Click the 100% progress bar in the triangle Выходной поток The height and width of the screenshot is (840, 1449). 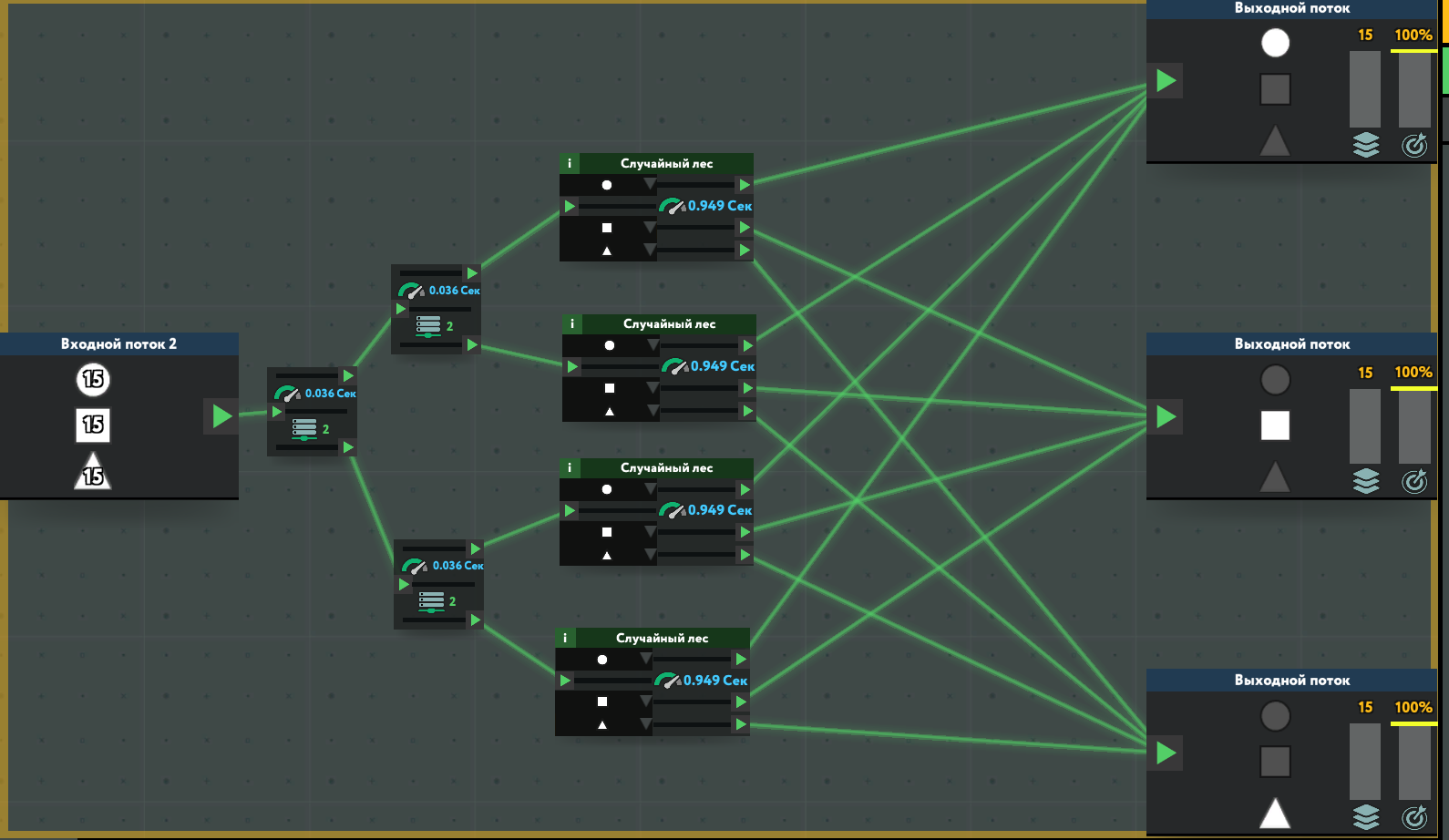pyautogui.click(x=1414, y=762)
